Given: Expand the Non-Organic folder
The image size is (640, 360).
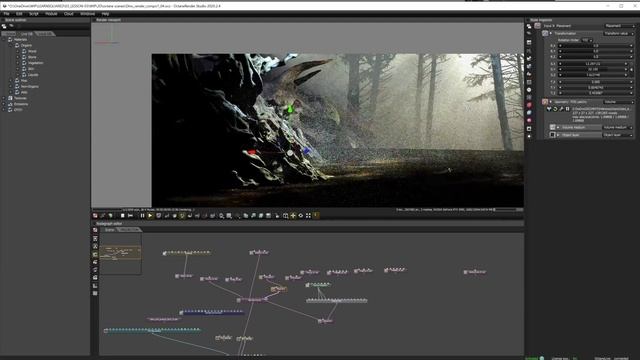Looking at the screenshot, I should pyautogui.click(x=11, y=87).
